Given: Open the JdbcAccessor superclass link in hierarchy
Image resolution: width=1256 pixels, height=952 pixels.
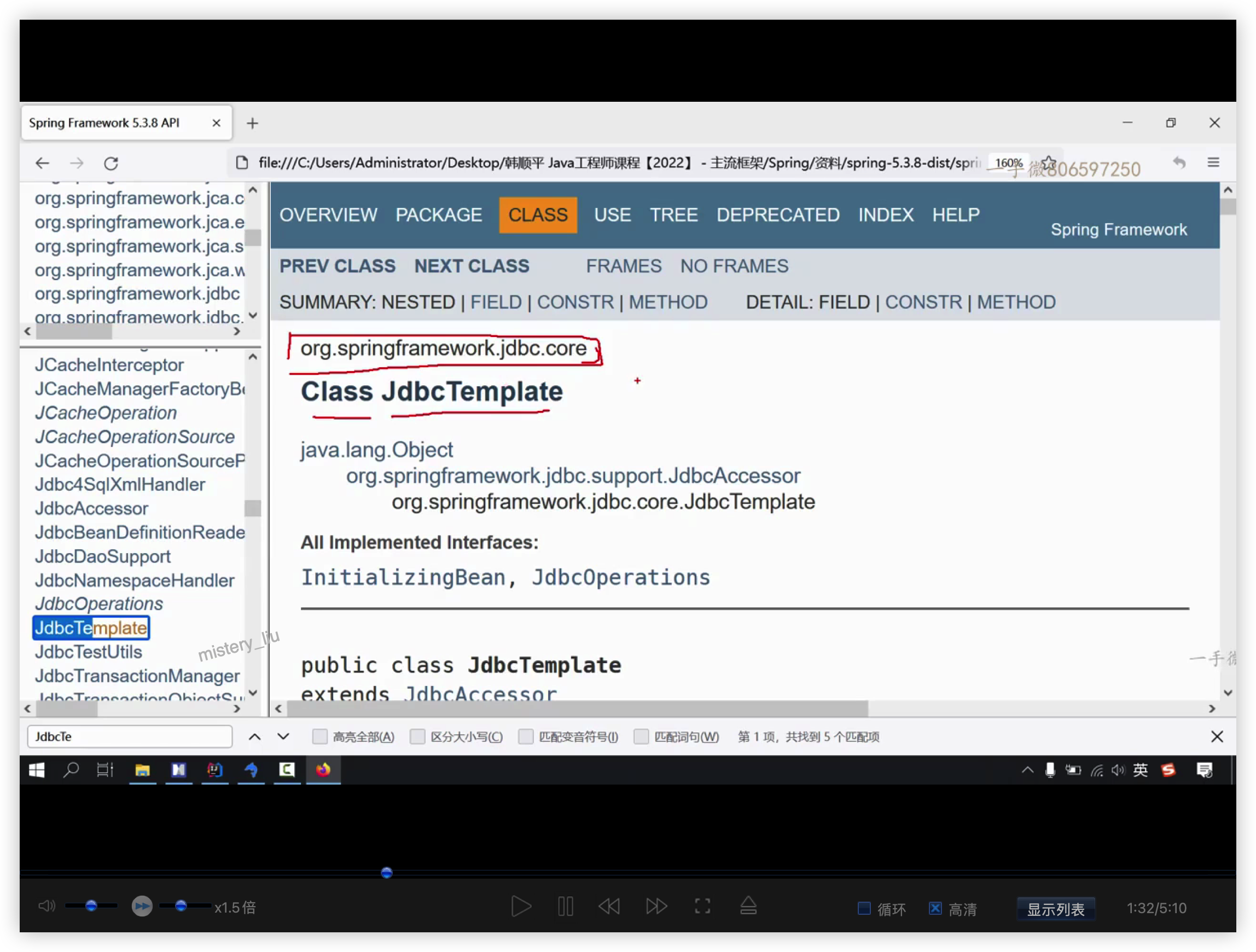Looking at the screenshot, I should coord(573,476).
